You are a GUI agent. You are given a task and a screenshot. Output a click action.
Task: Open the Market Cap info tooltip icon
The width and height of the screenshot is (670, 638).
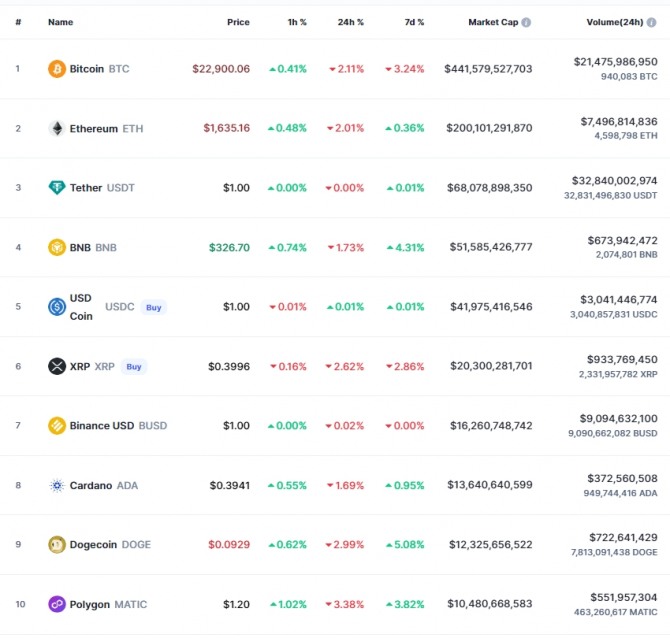(x=526, y=22)
